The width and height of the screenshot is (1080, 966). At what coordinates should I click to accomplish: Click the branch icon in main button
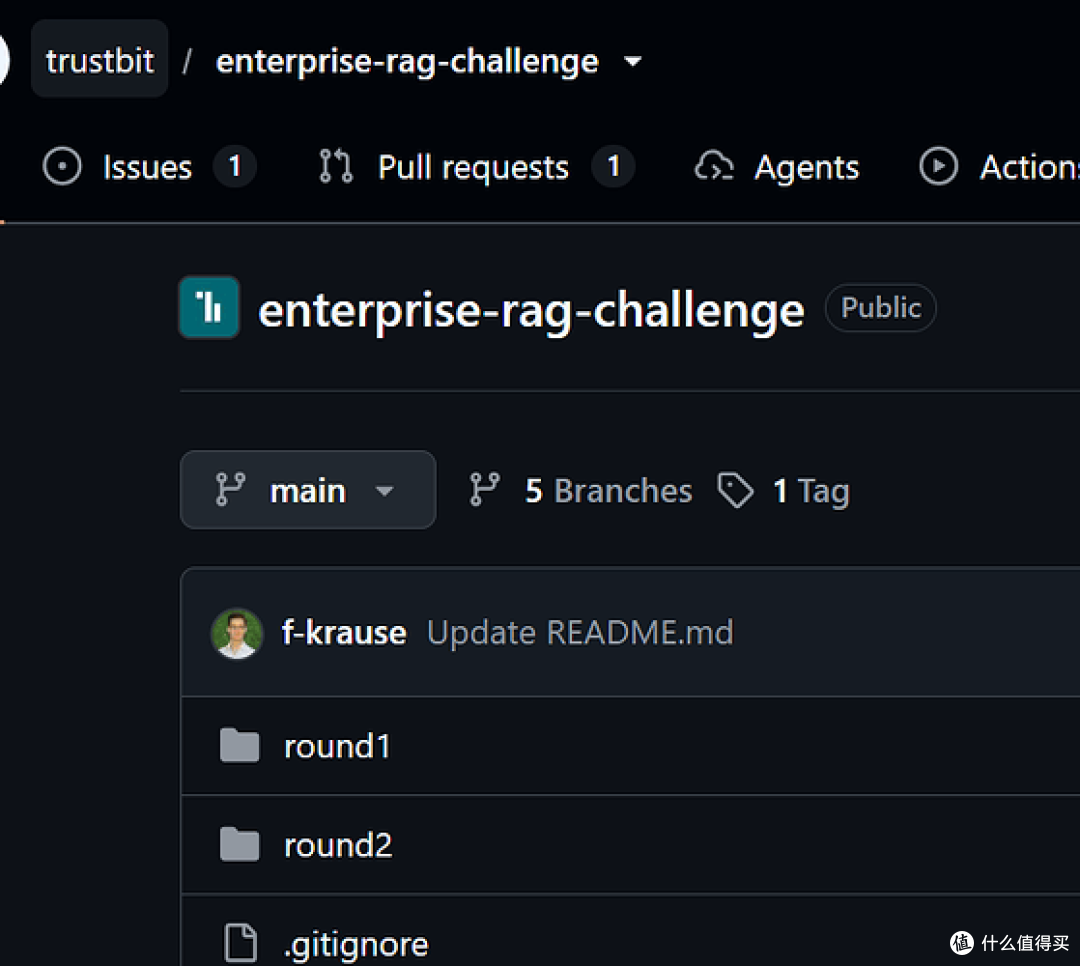230,490
